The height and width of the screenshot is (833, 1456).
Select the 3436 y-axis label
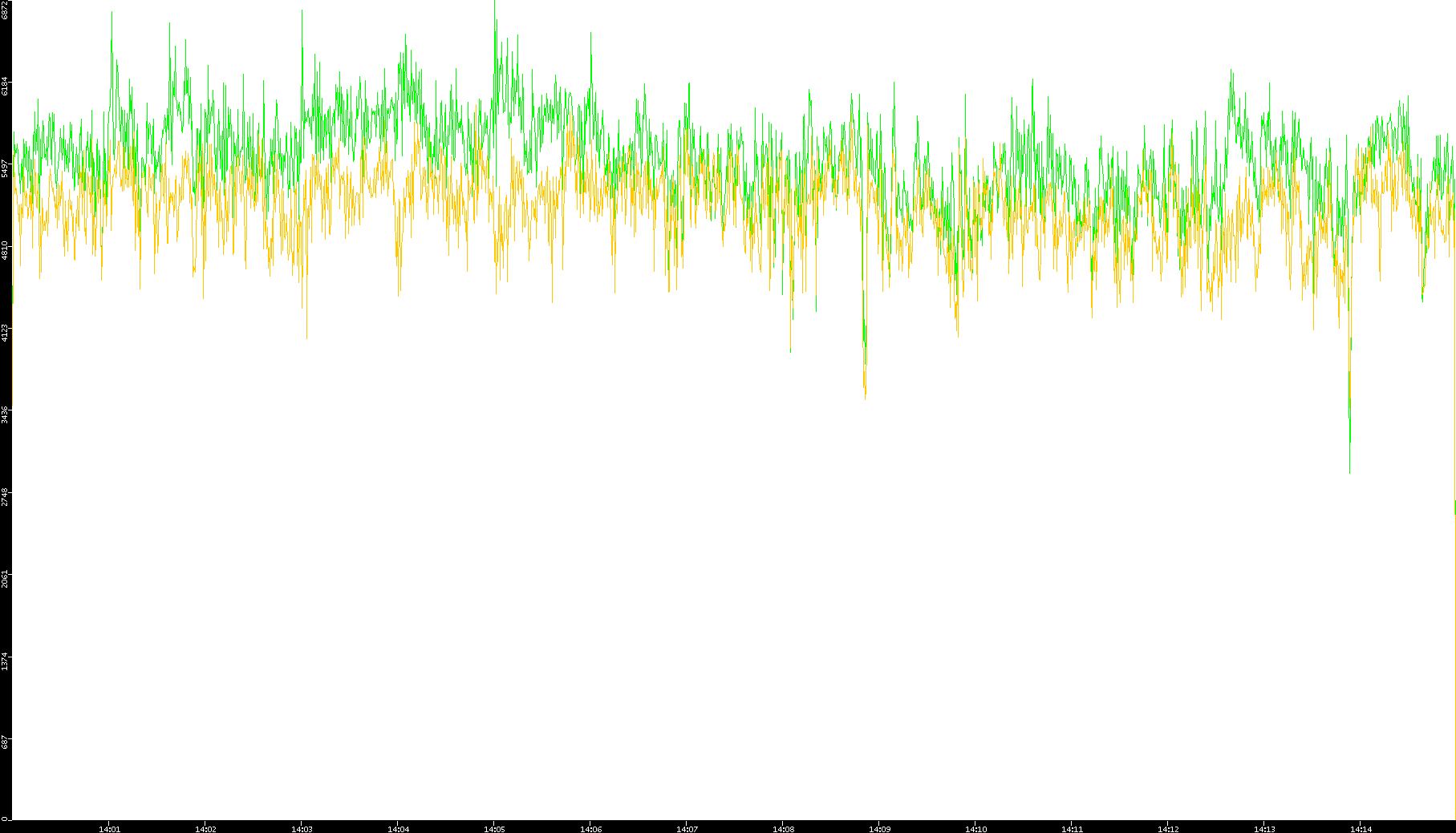pyautogui.click(x=5, y=414)
